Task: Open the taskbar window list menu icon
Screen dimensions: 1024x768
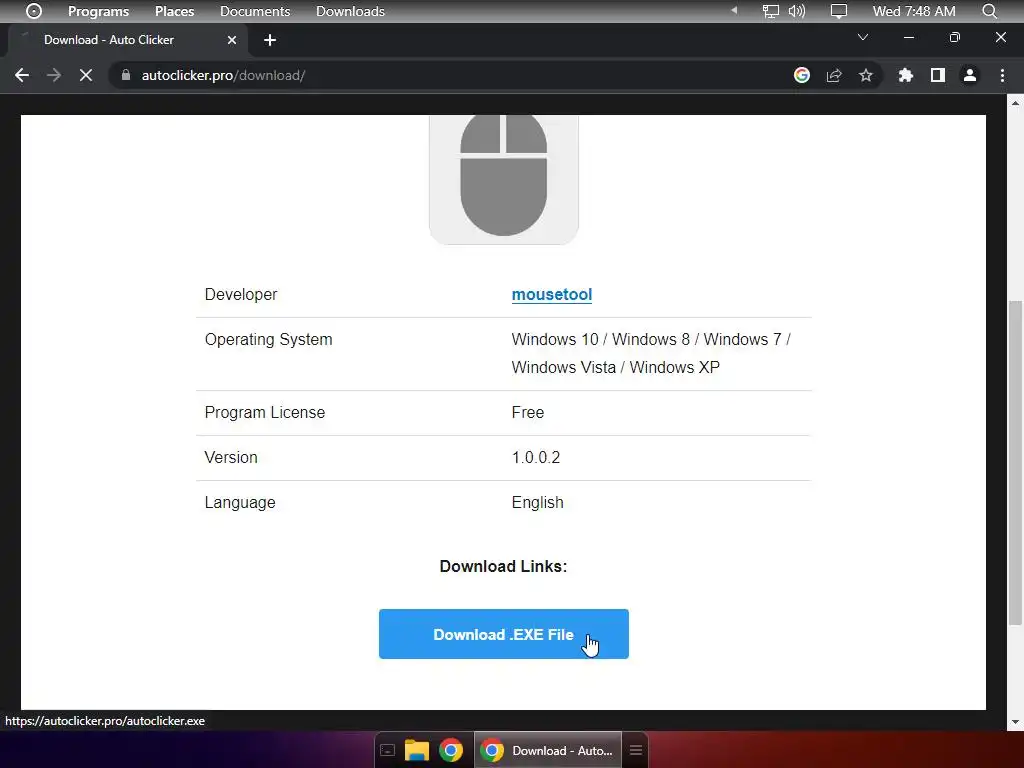Action: pyautogui.click(x=635, y=750)
